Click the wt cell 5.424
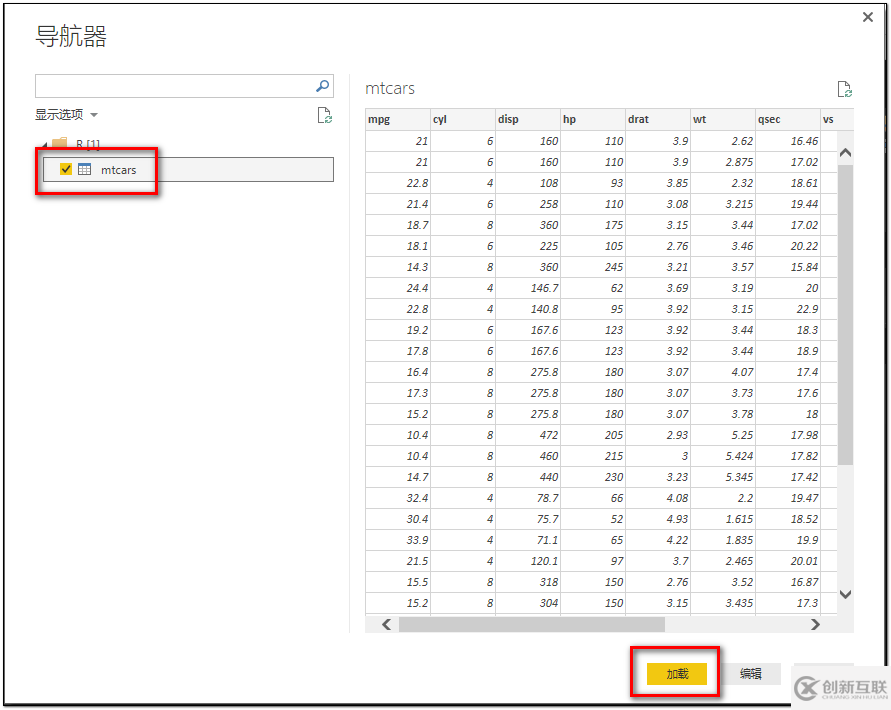This screenshot has width=891, height=710. (x=723, y=456)
